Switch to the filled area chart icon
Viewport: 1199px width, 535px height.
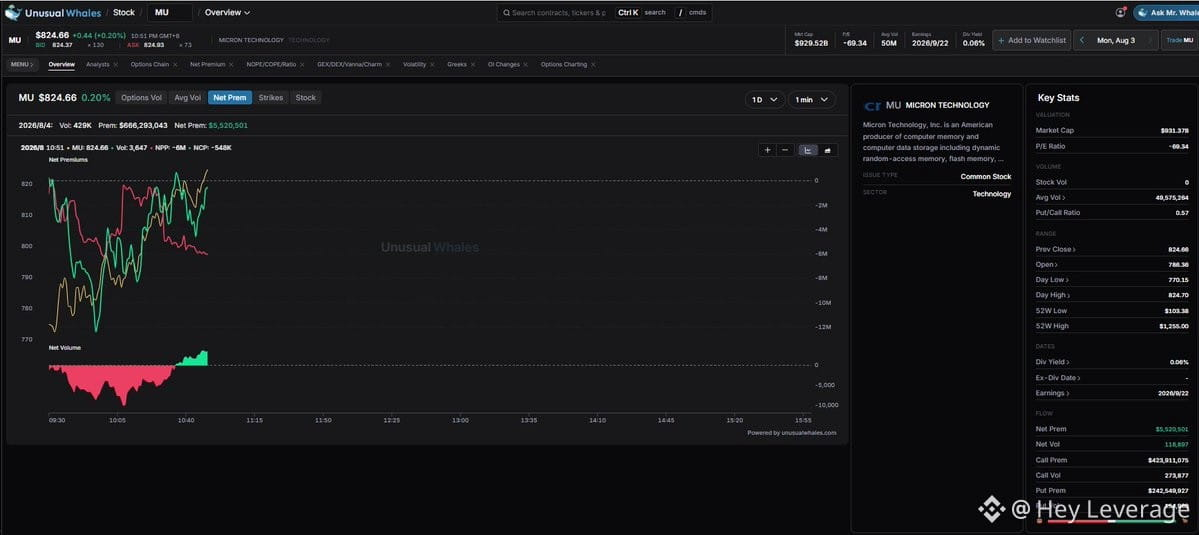point(828,150)
